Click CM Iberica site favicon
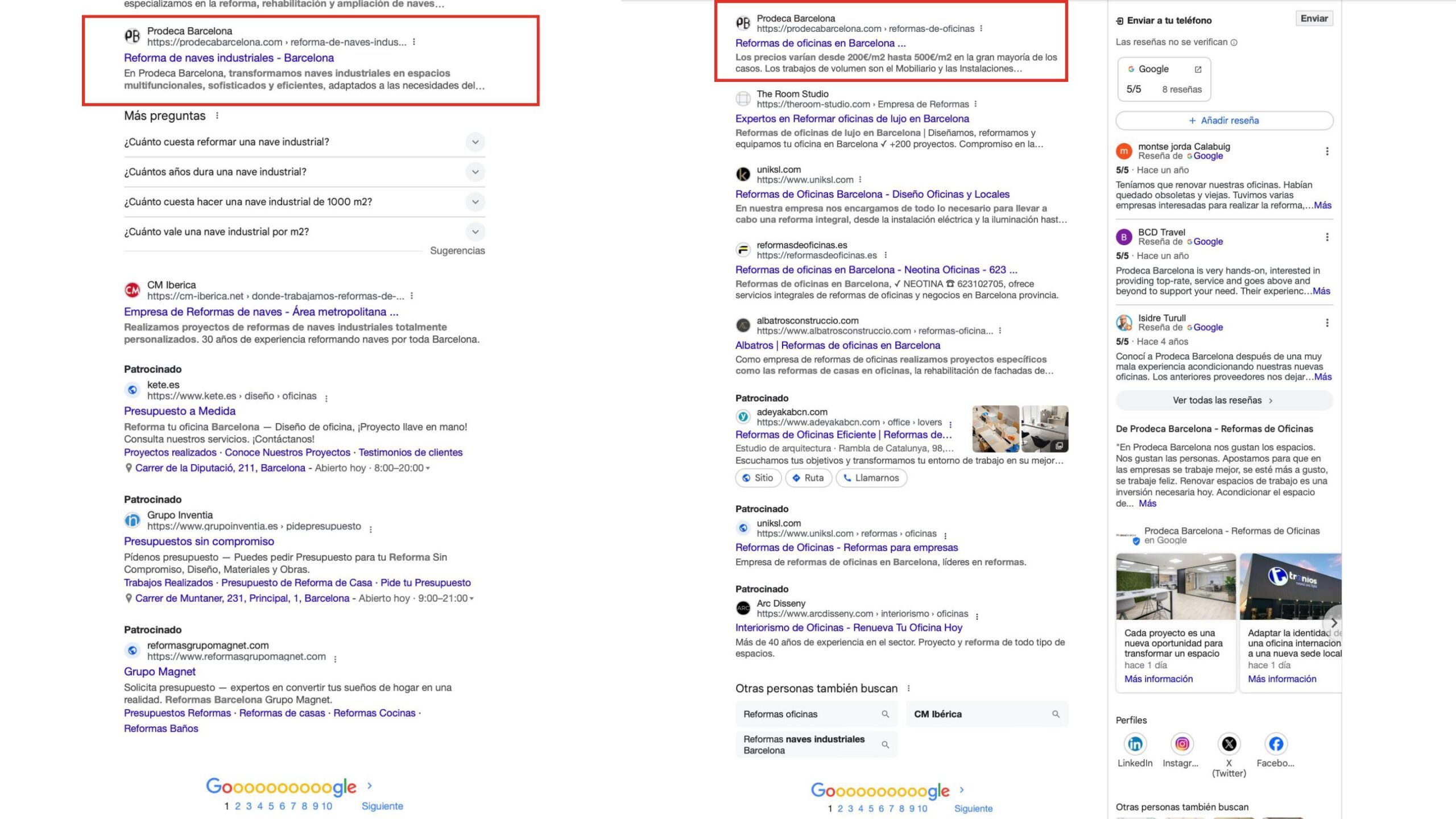 coord(132,290)
